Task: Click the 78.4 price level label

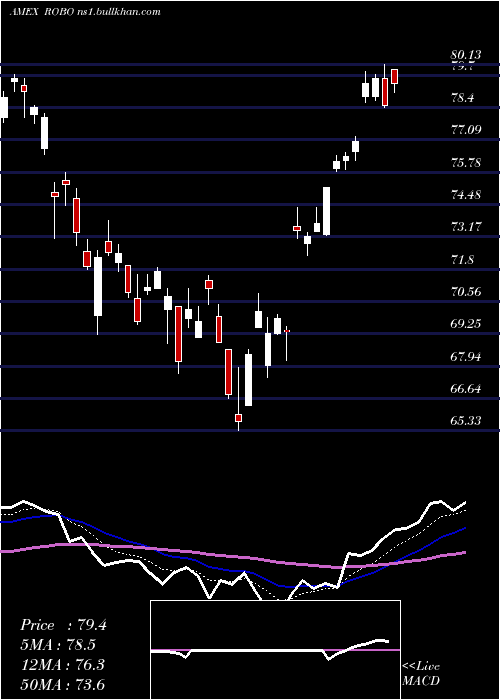Action: [x=462, y=98]
